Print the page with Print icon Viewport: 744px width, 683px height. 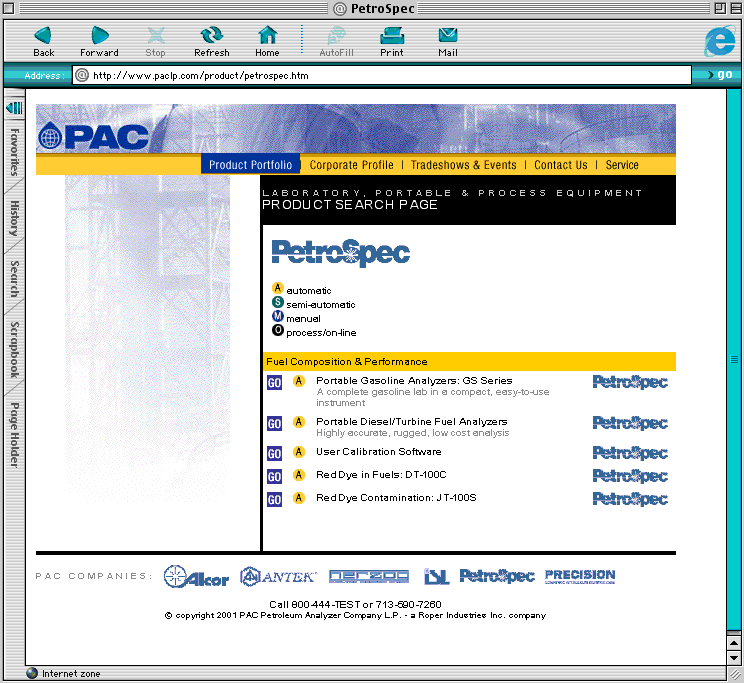[x=392, y=35]
